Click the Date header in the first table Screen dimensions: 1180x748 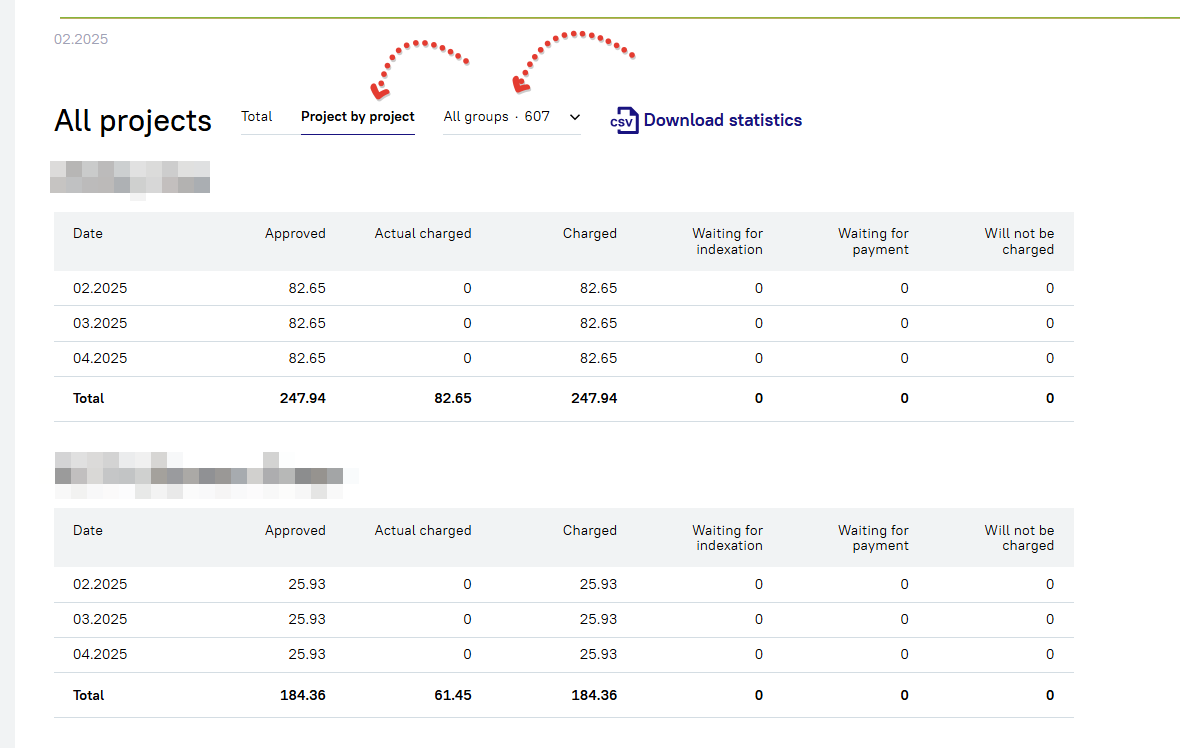pos(88,233)
